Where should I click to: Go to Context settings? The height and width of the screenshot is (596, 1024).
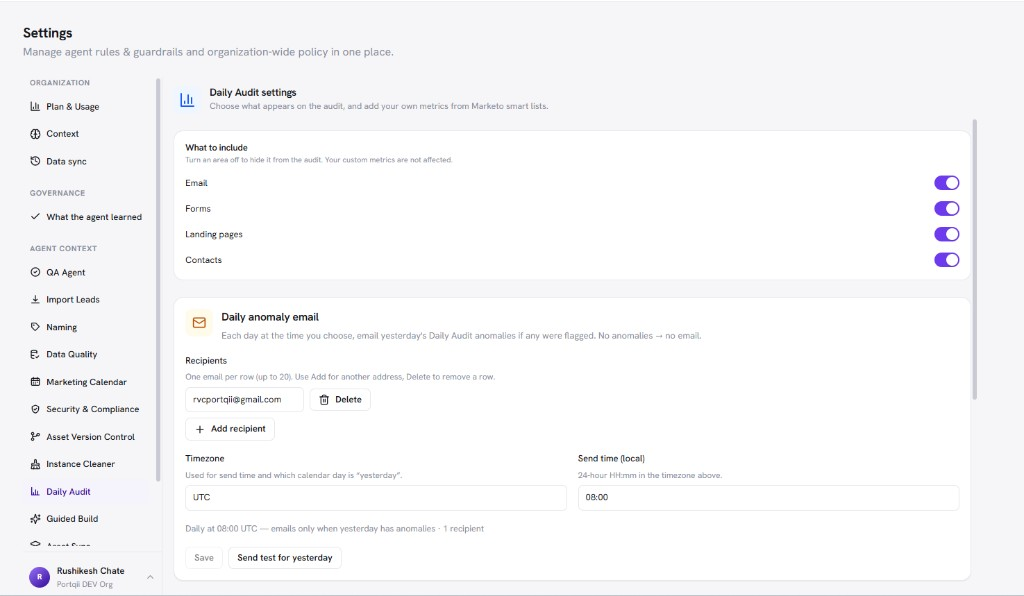coord(85,134)
